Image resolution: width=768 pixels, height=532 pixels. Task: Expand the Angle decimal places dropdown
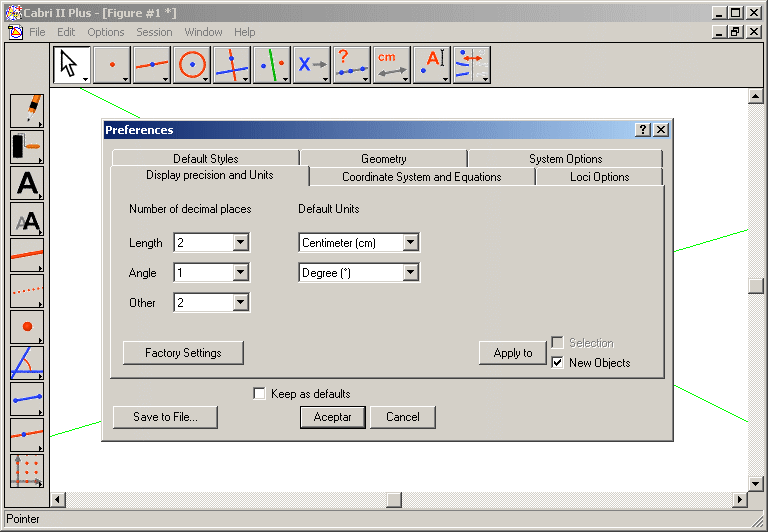click(x=240, y=272)
